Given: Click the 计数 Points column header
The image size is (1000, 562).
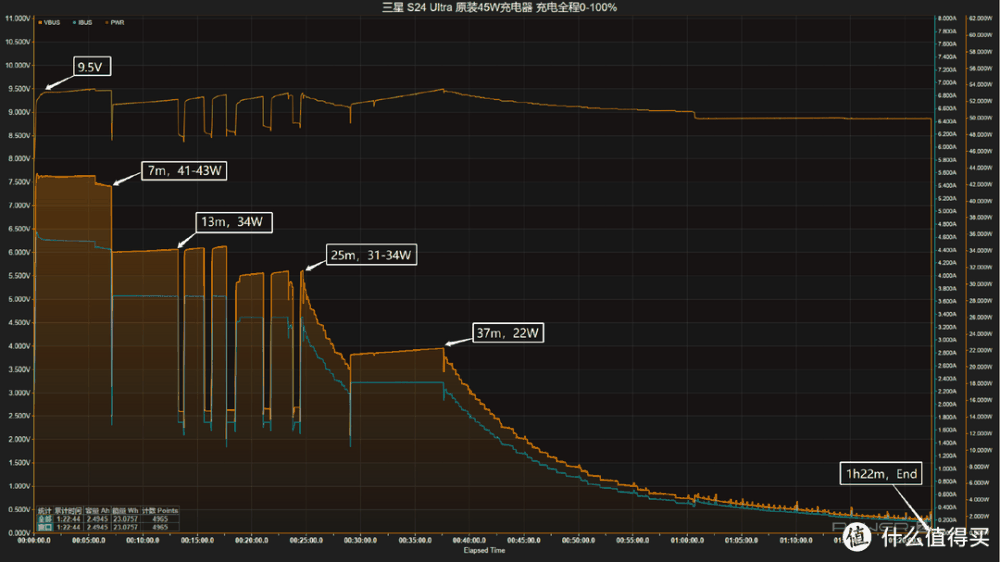Looking at the screenshot, I should coord(160,511).
